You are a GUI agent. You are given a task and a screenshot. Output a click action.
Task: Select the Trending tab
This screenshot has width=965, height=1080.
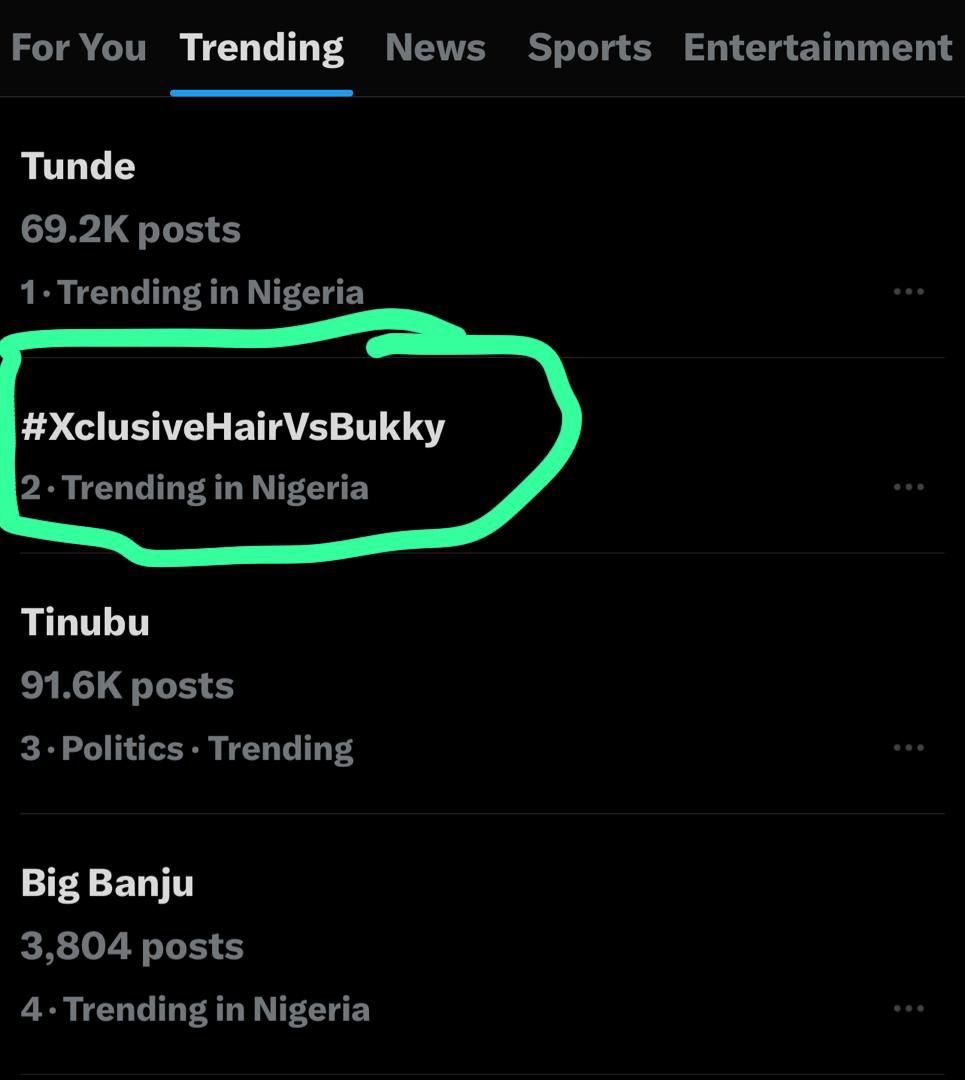coord(262,48)
